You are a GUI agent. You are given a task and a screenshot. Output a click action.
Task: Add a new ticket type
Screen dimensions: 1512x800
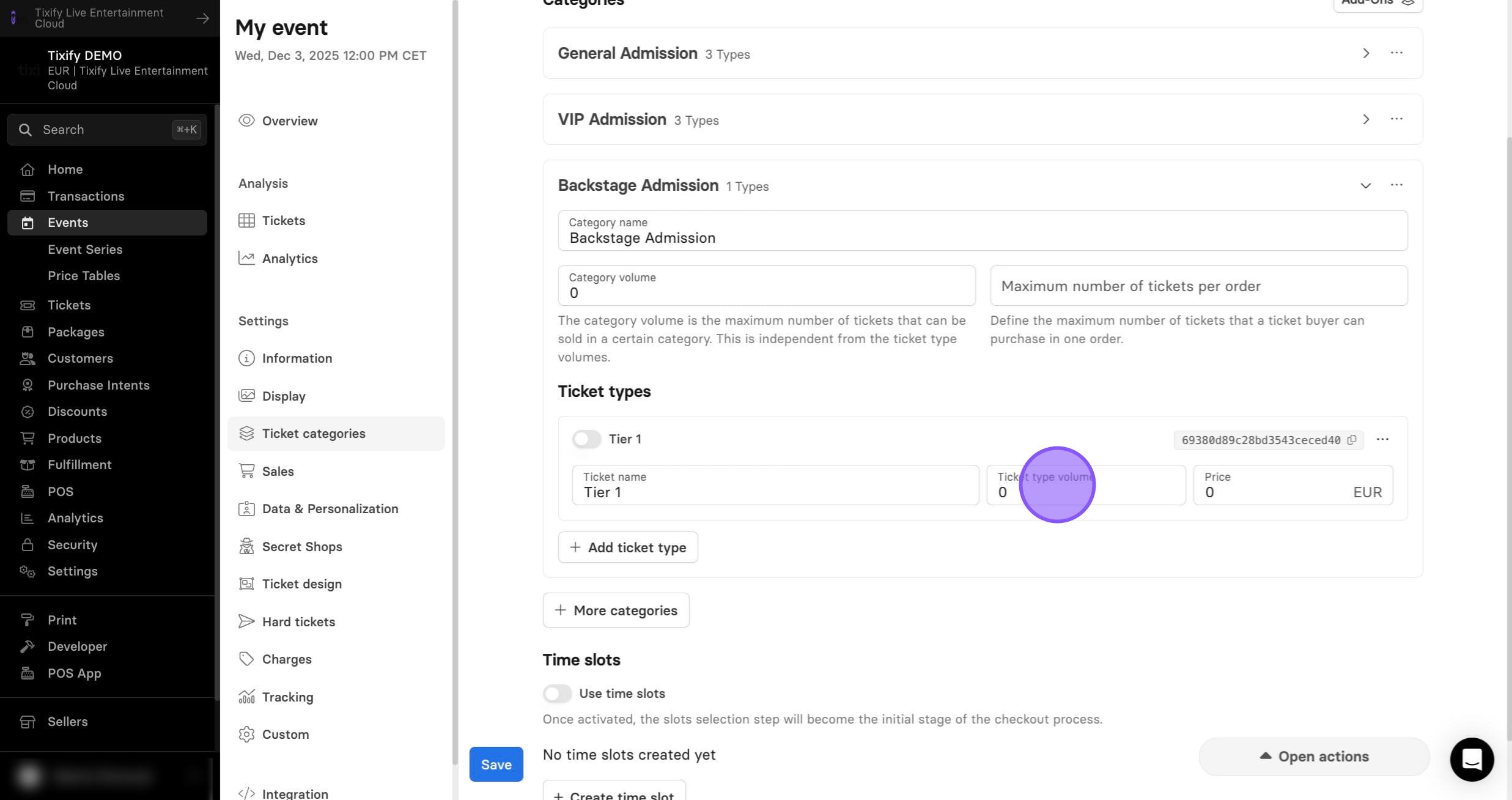point(628,547)
